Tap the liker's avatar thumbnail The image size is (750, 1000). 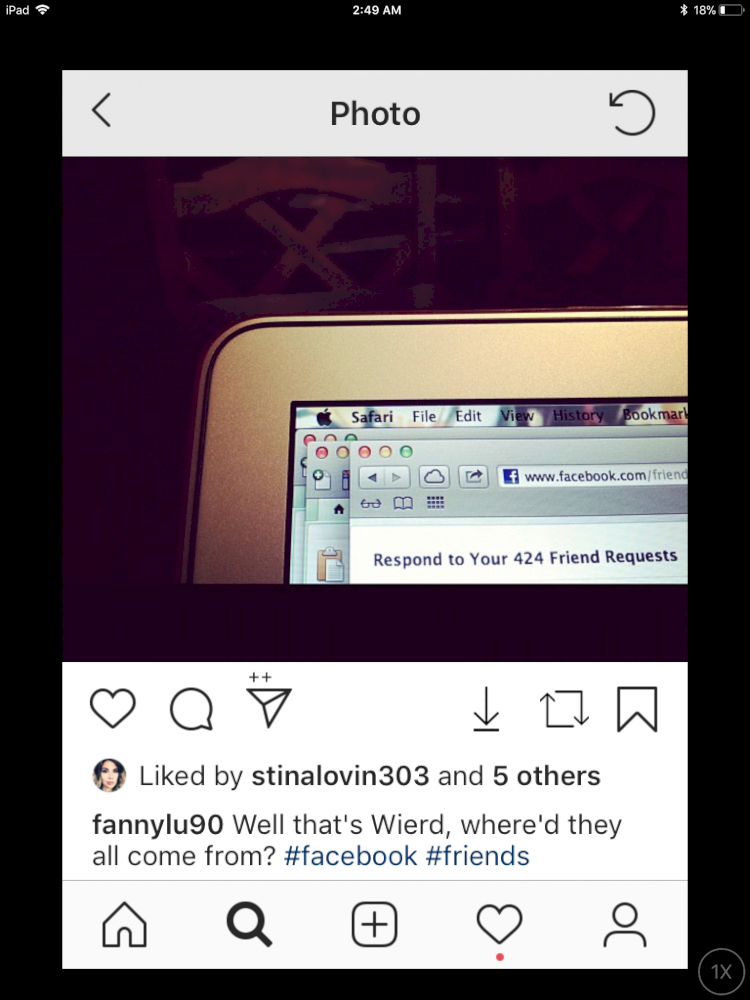coord(109,776)
